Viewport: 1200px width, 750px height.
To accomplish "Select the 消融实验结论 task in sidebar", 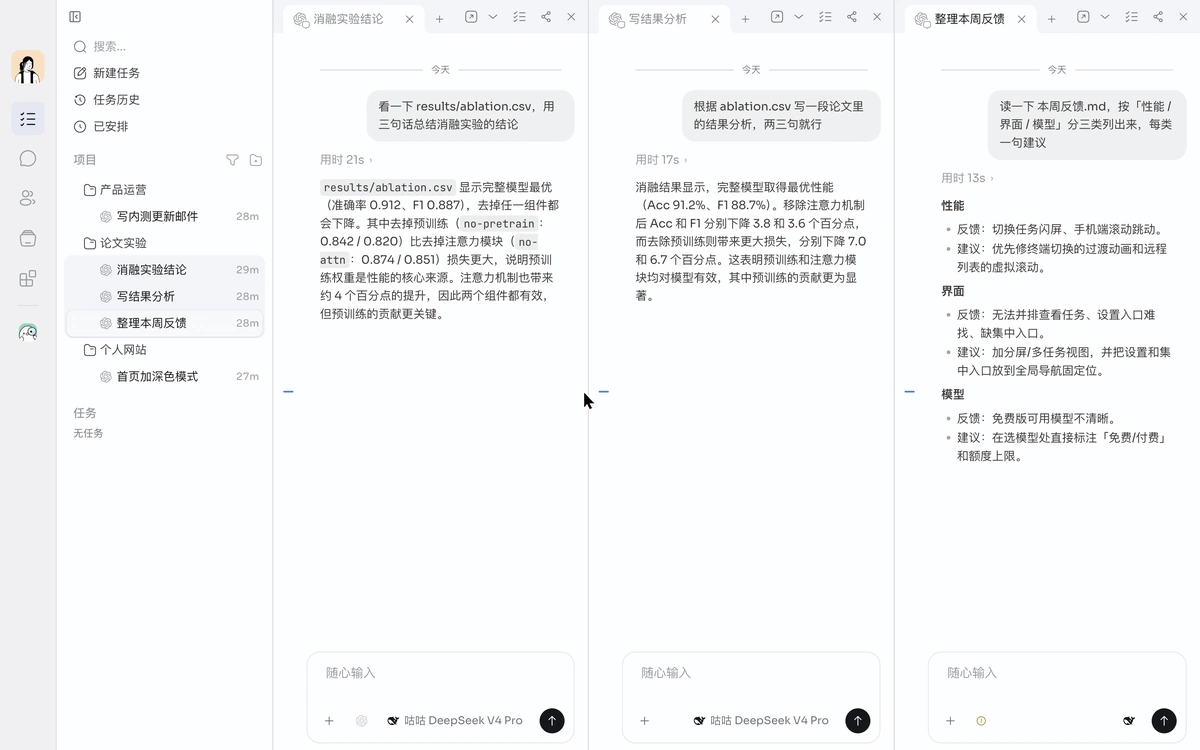I will coord(165,270).
